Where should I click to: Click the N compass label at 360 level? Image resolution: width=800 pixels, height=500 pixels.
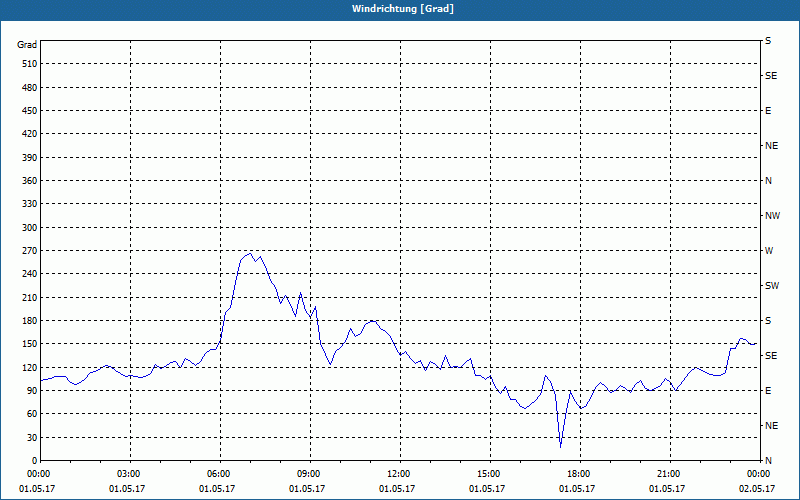769,181
